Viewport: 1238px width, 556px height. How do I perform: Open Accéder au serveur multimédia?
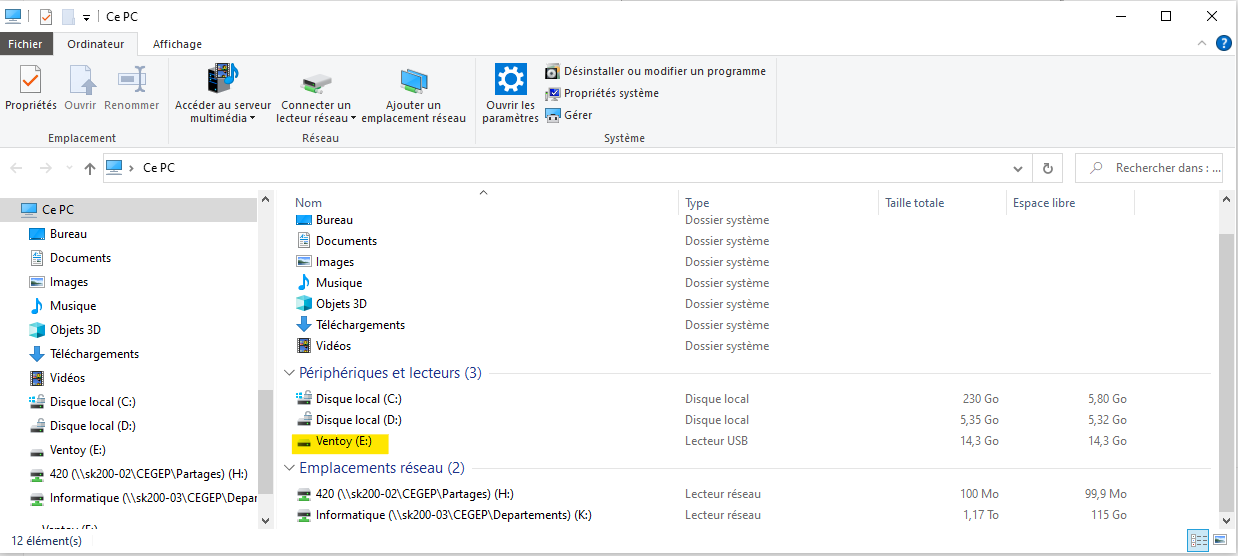(x=222, y=80)
